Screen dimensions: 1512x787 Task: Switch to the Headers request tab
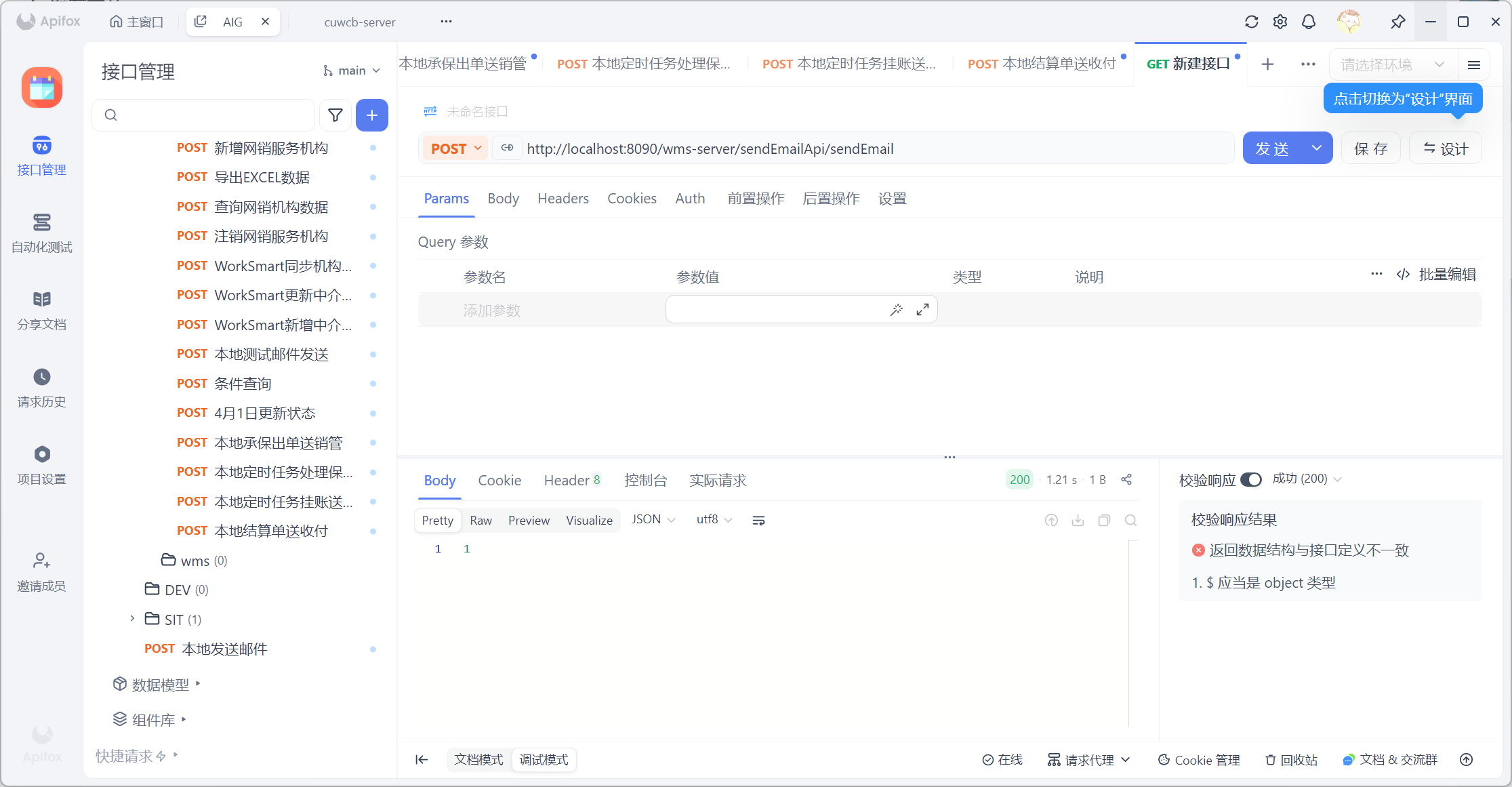click(563, 199)
